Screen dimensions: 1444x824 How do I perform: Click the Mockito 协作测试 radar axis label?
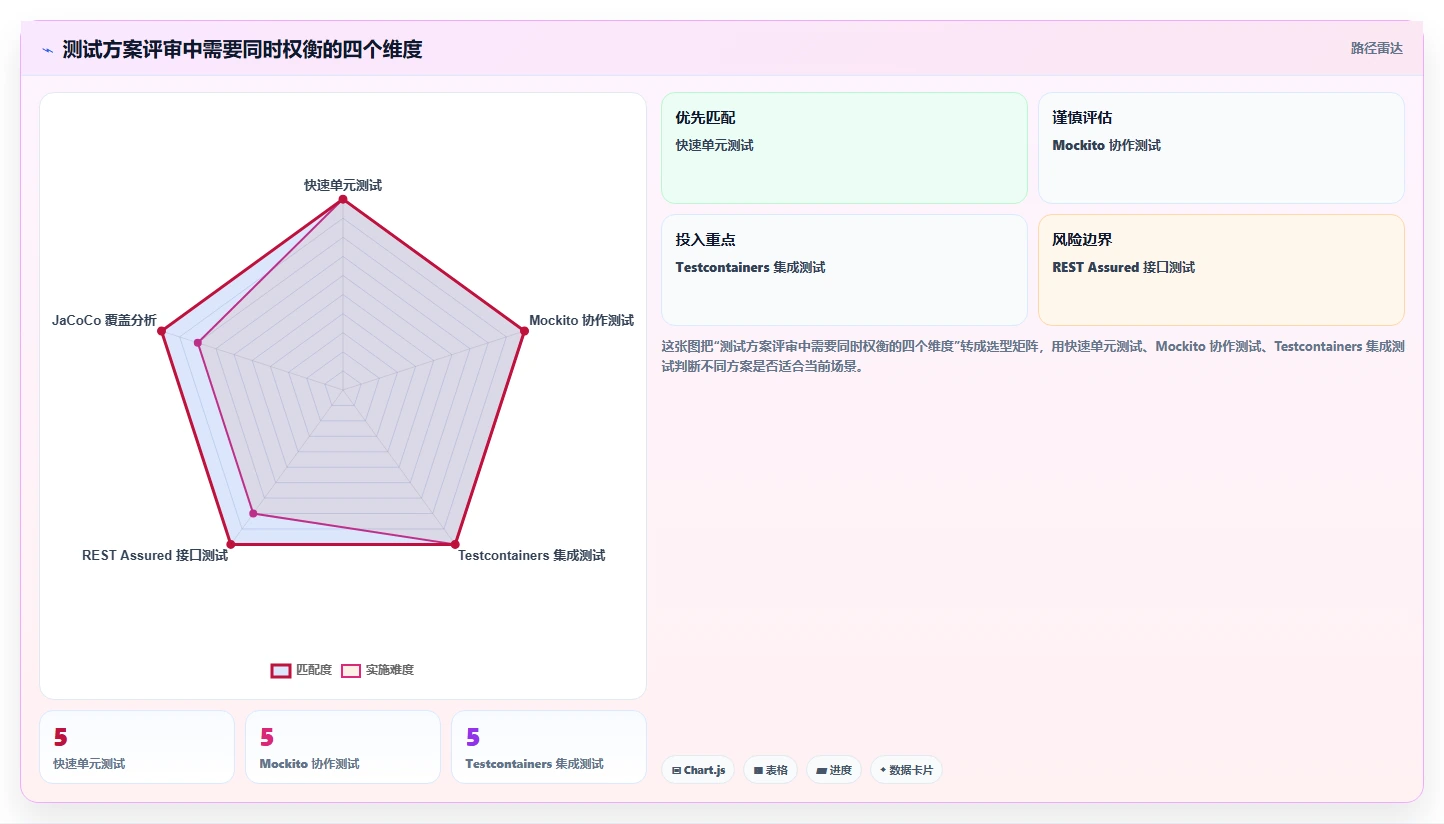(581, 320)
